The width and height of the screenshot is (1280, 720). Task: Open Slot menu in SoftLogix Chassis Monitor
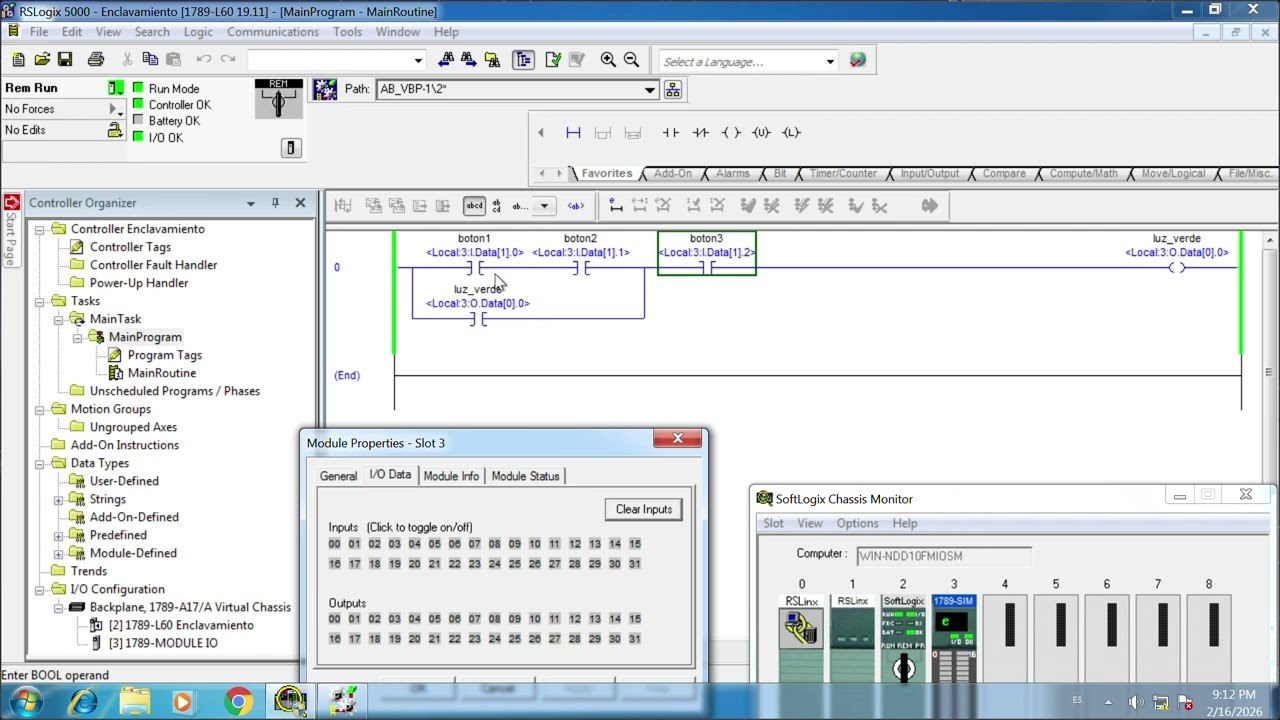(x=774, y=523)
